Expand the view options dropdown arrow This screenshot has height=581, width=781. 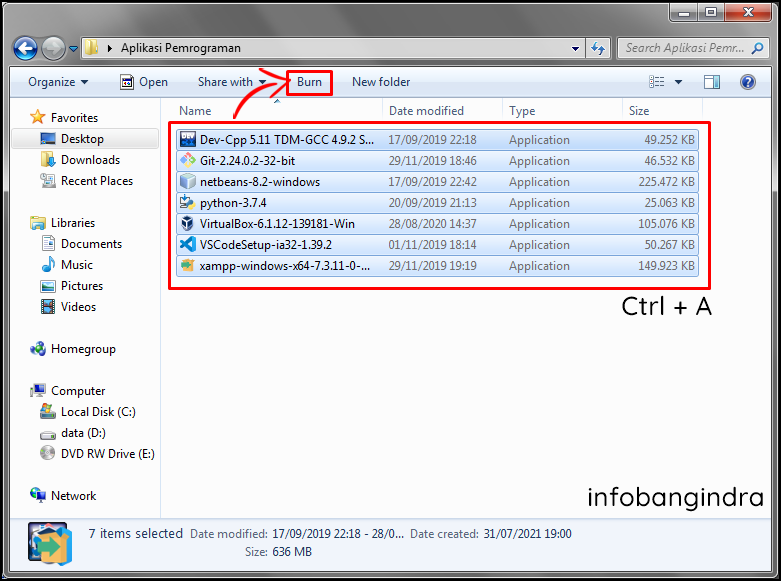click(x=678, y=82)
